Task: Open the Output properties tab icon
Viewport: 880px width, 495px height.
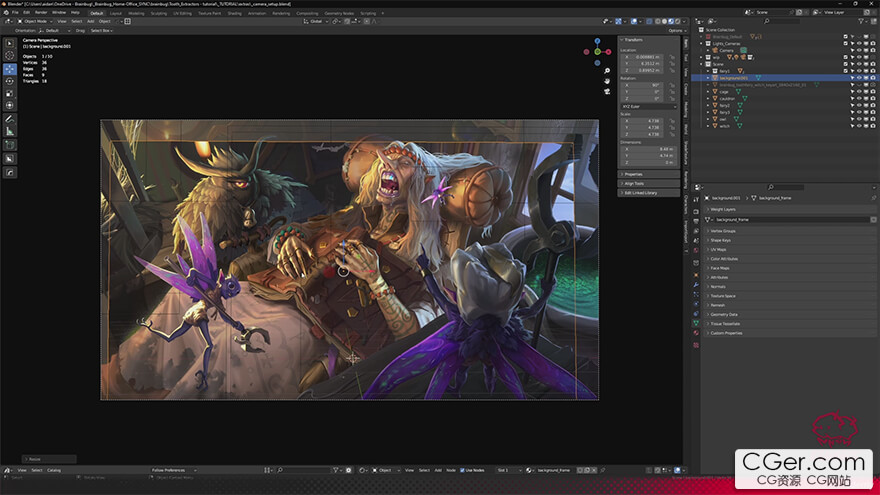Action: (696, 221)
